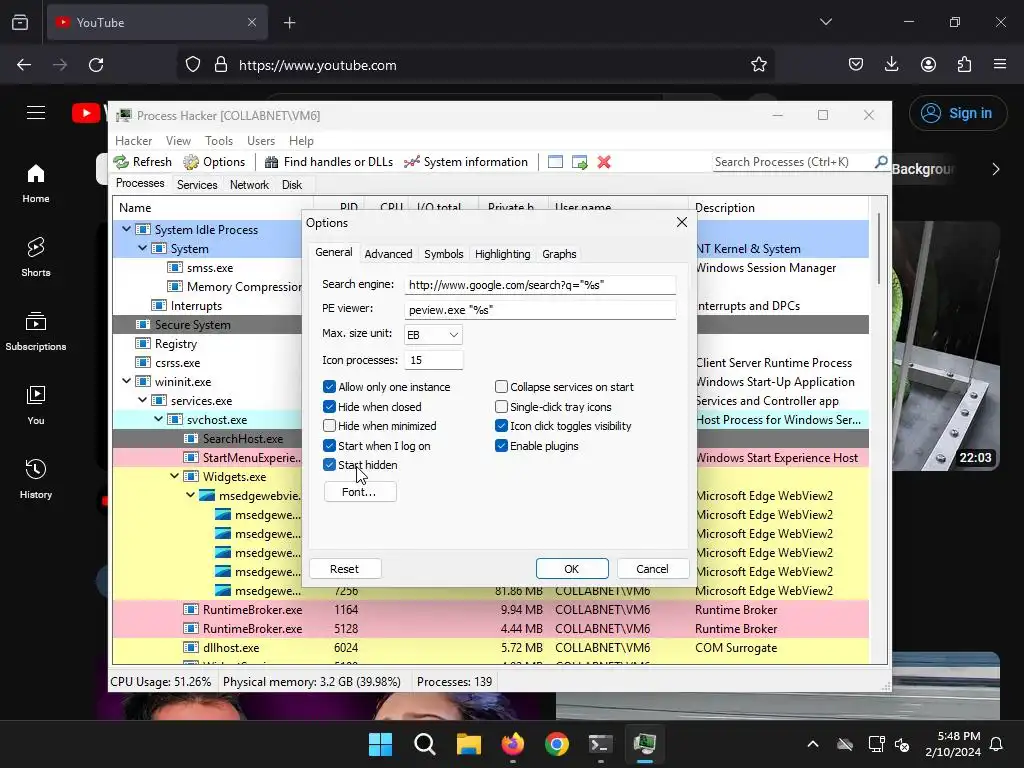
Task: Switch to the Graphs options tab
Action: click(559, 254)
